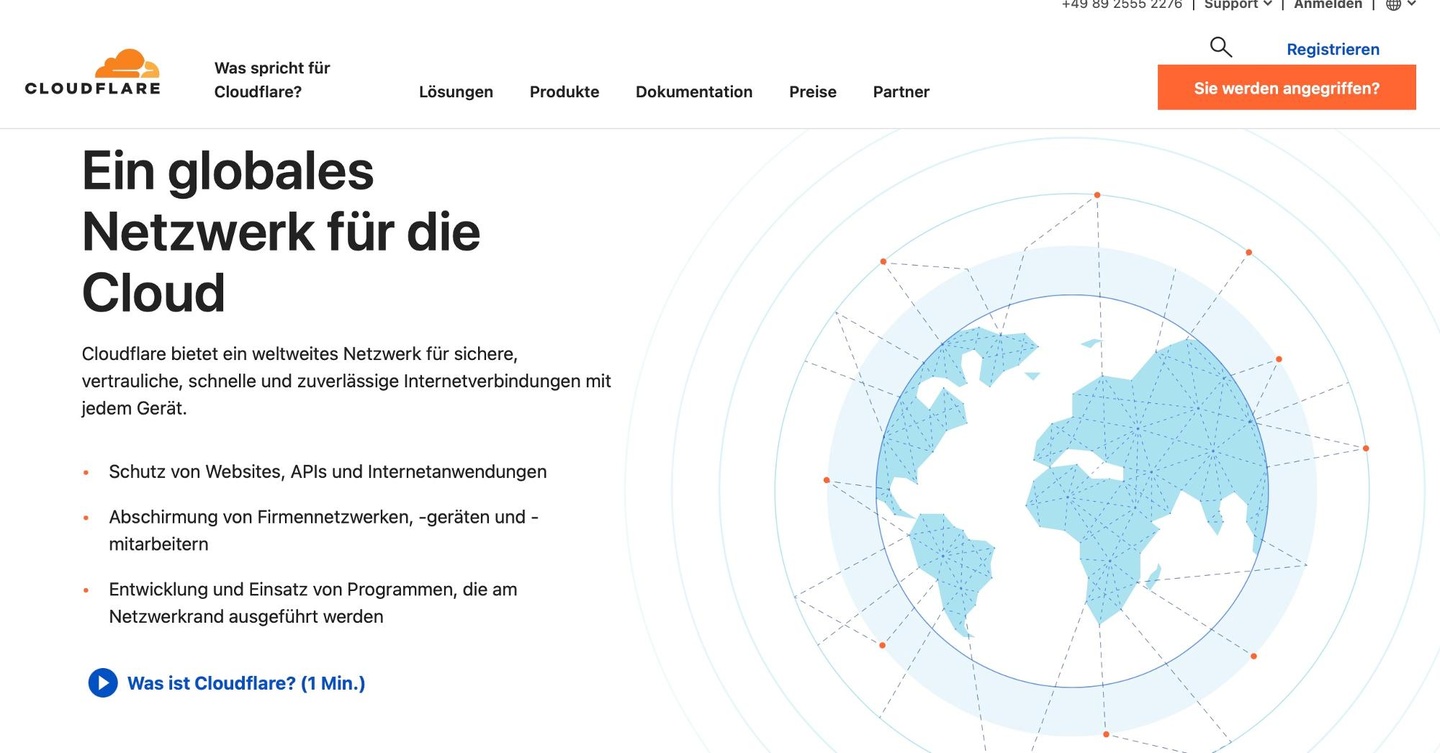
Task: Open the search magnifier icon
Action: 1220,47
